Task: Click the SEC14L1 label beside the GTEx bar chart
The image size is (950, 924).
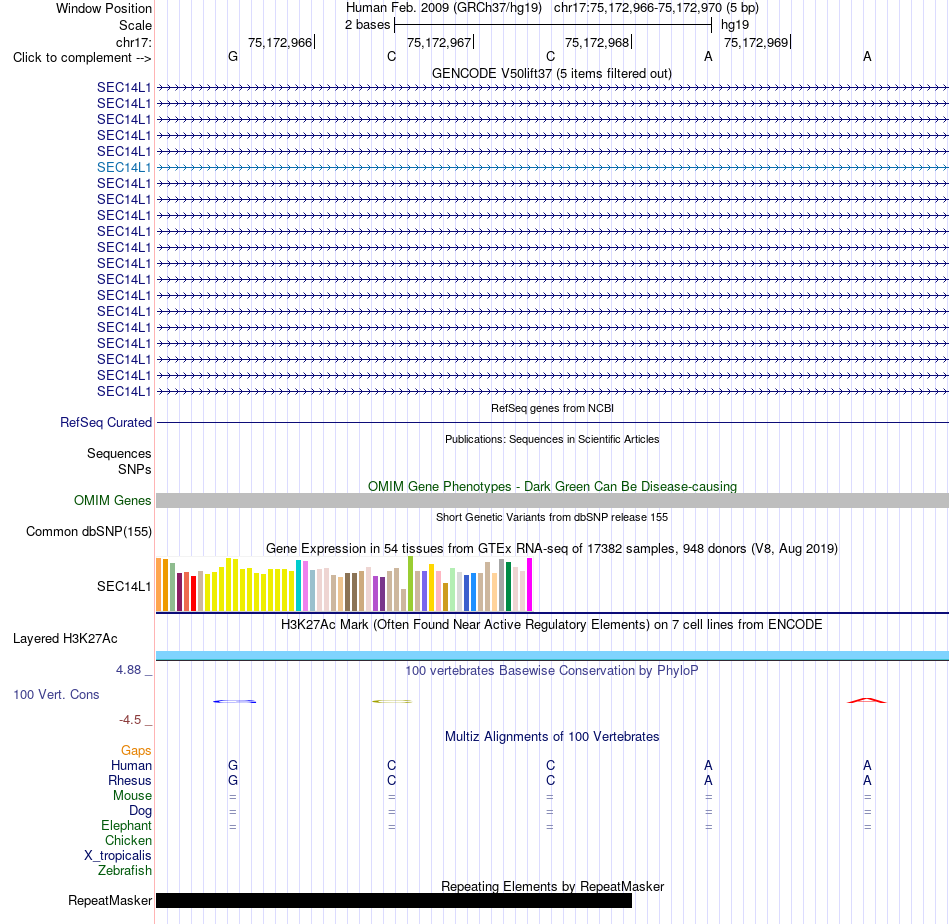Action: tap(124, 586)
